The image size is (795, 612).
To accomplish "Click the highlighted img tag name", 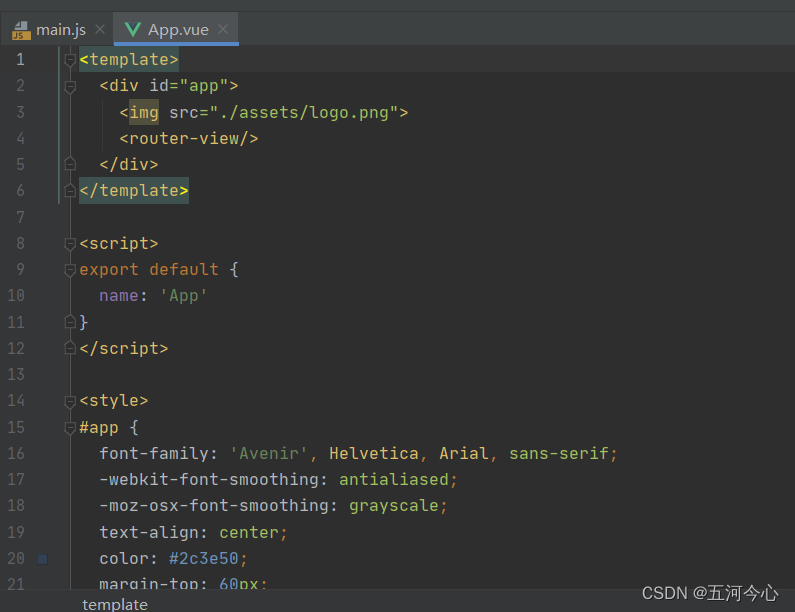I will tap(144, 112).
